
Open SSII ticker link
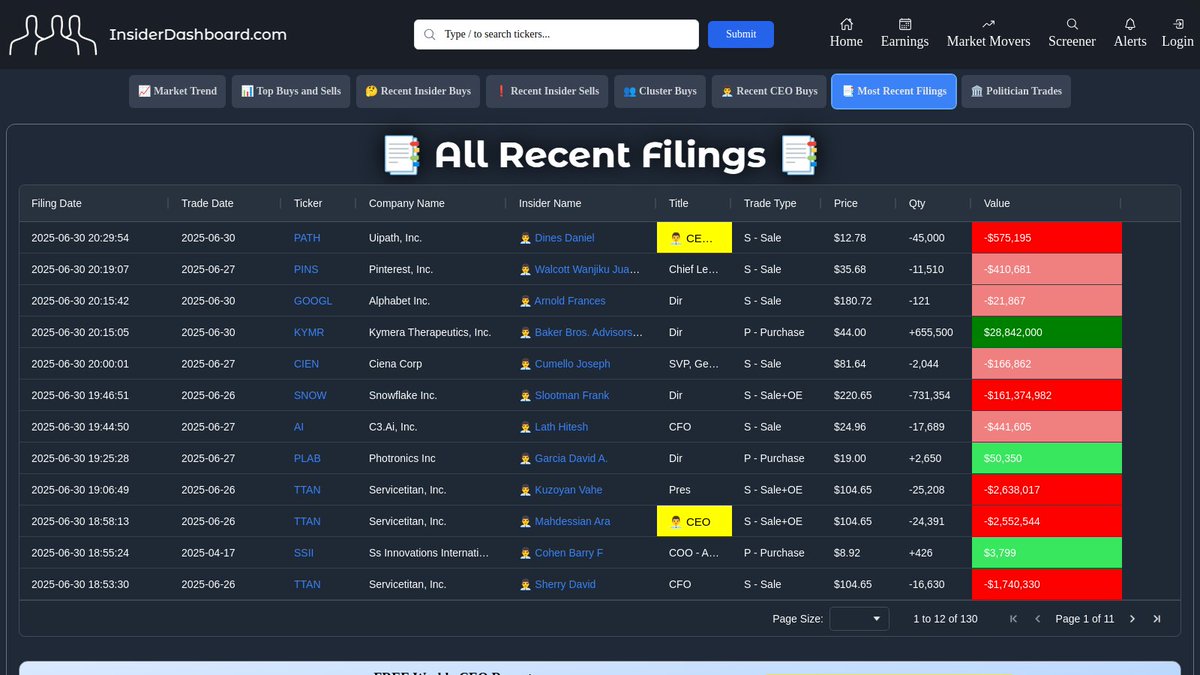tap(305, 553)
